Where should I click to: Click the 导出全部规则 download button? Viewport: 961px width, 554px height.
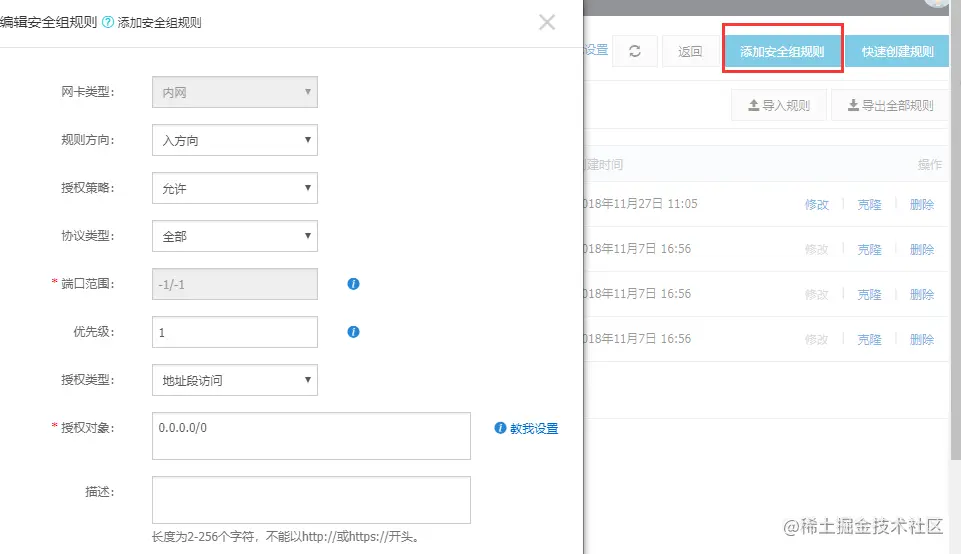point(891,105)
